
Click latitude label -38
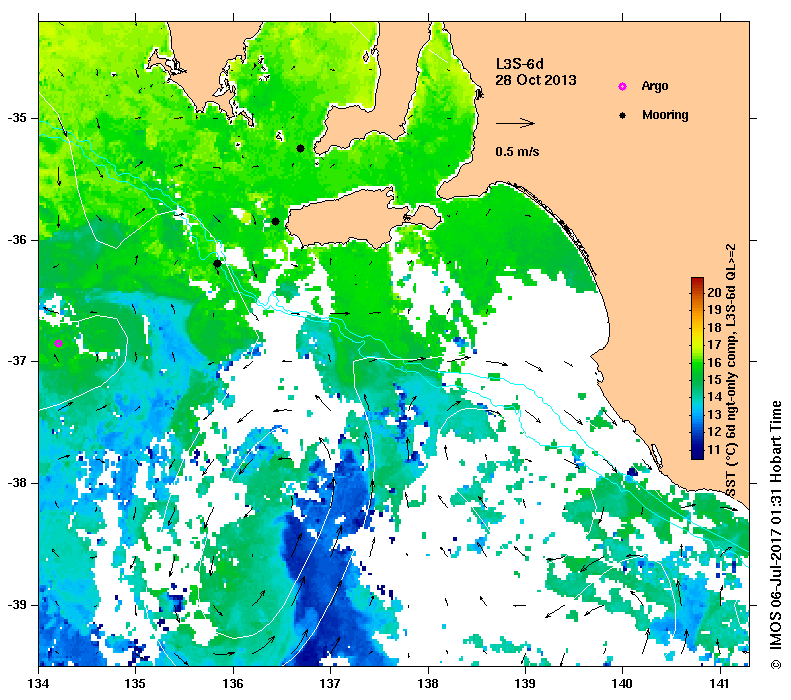click(x=17, y=483)
